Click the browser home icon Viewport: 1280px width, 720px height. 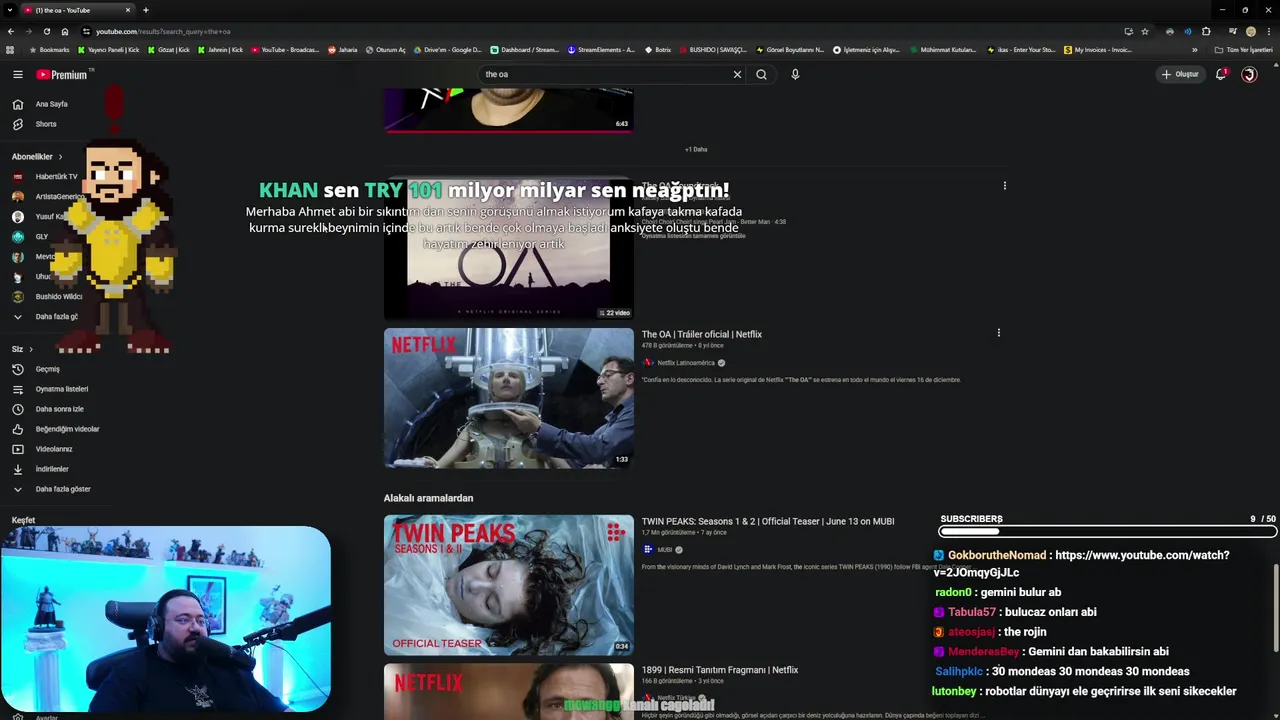[x=65, y=31]
